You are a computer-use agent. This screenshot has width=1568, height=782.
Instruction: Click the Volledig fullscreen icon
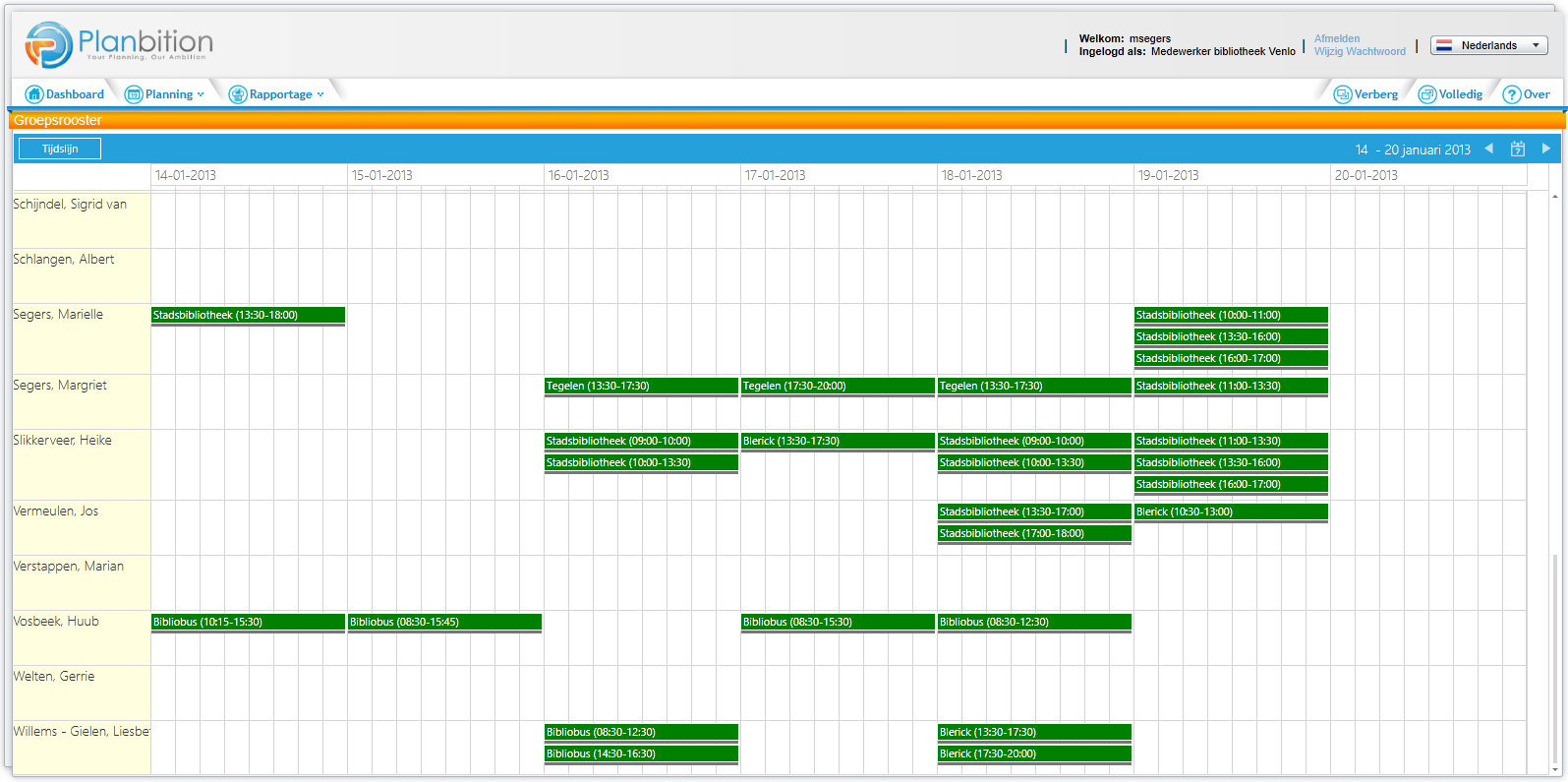click(1427, 94)
